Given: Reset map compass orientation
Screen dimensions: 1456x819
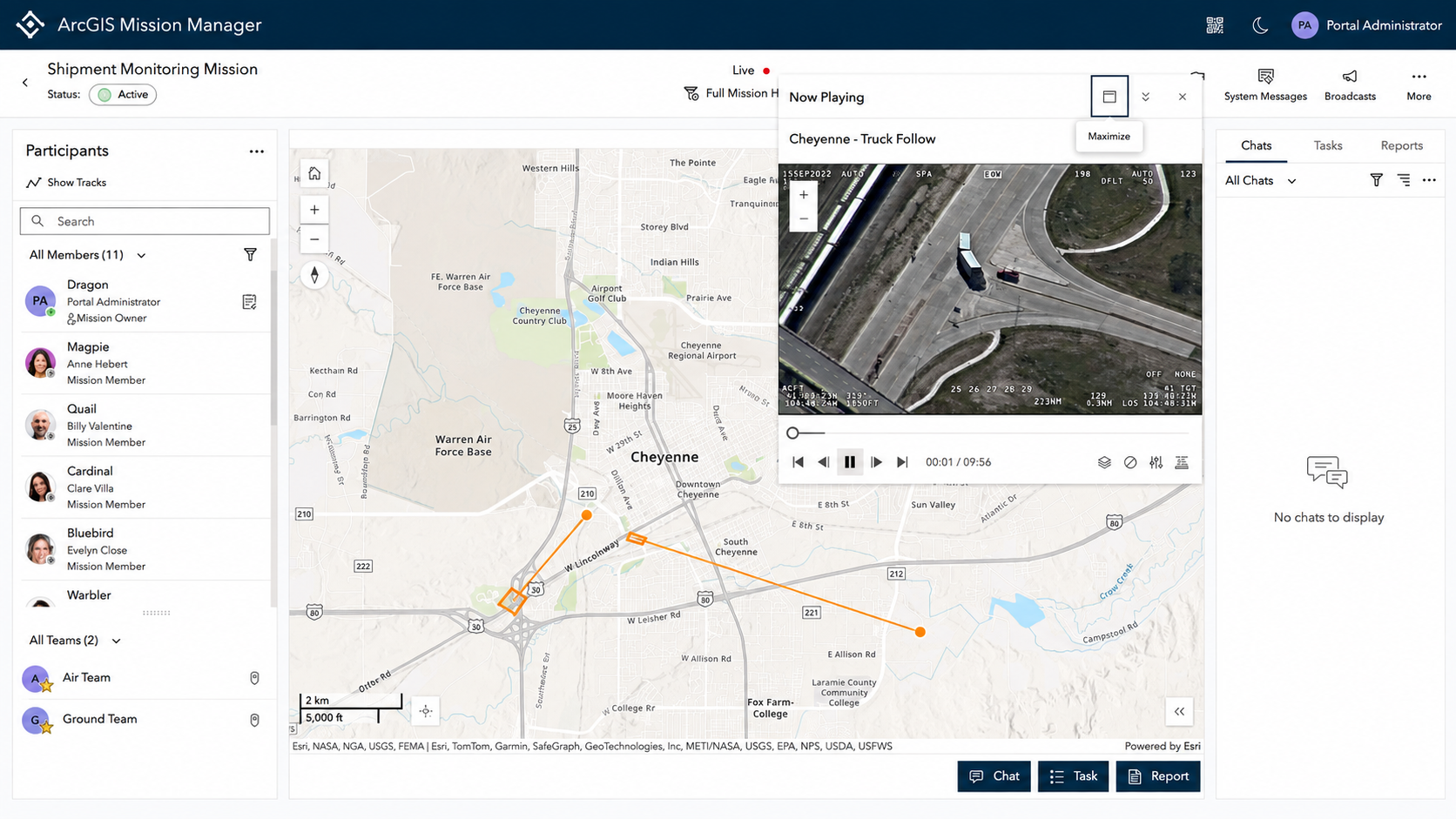Looking at the screenshot, I should [314, 275].
